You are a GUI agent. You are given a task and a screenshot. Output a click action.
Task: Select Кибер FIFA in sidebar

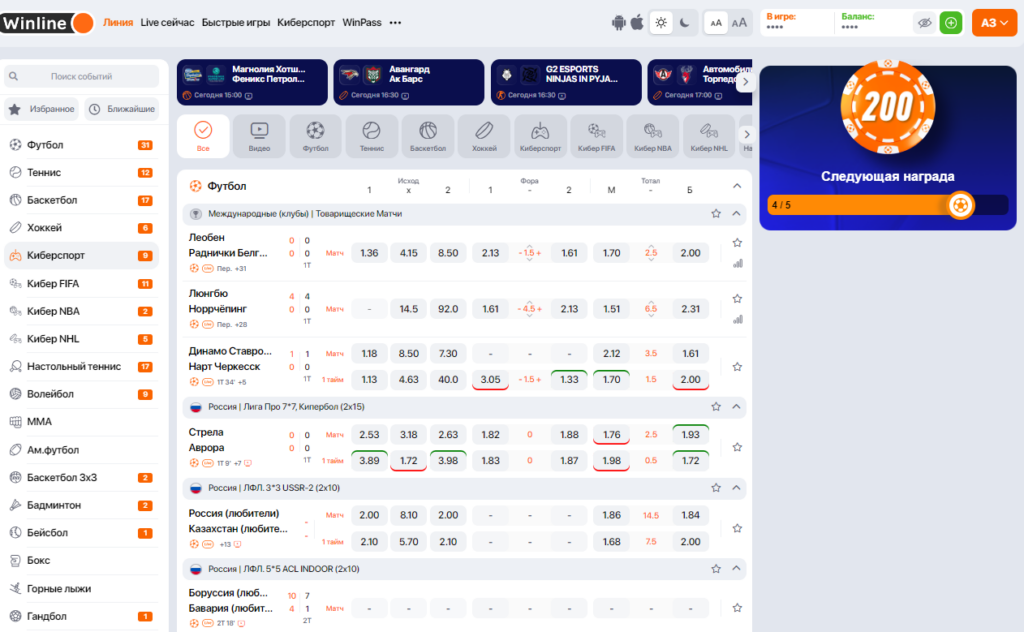(81, 283)
